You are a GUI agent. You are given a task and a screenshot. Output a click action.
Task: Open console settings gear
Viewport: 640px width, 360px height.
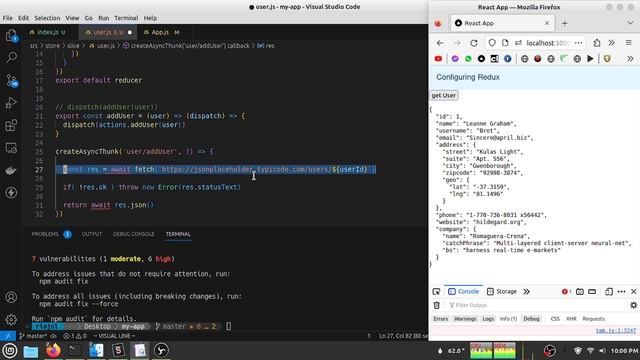(x=633, y=305)
